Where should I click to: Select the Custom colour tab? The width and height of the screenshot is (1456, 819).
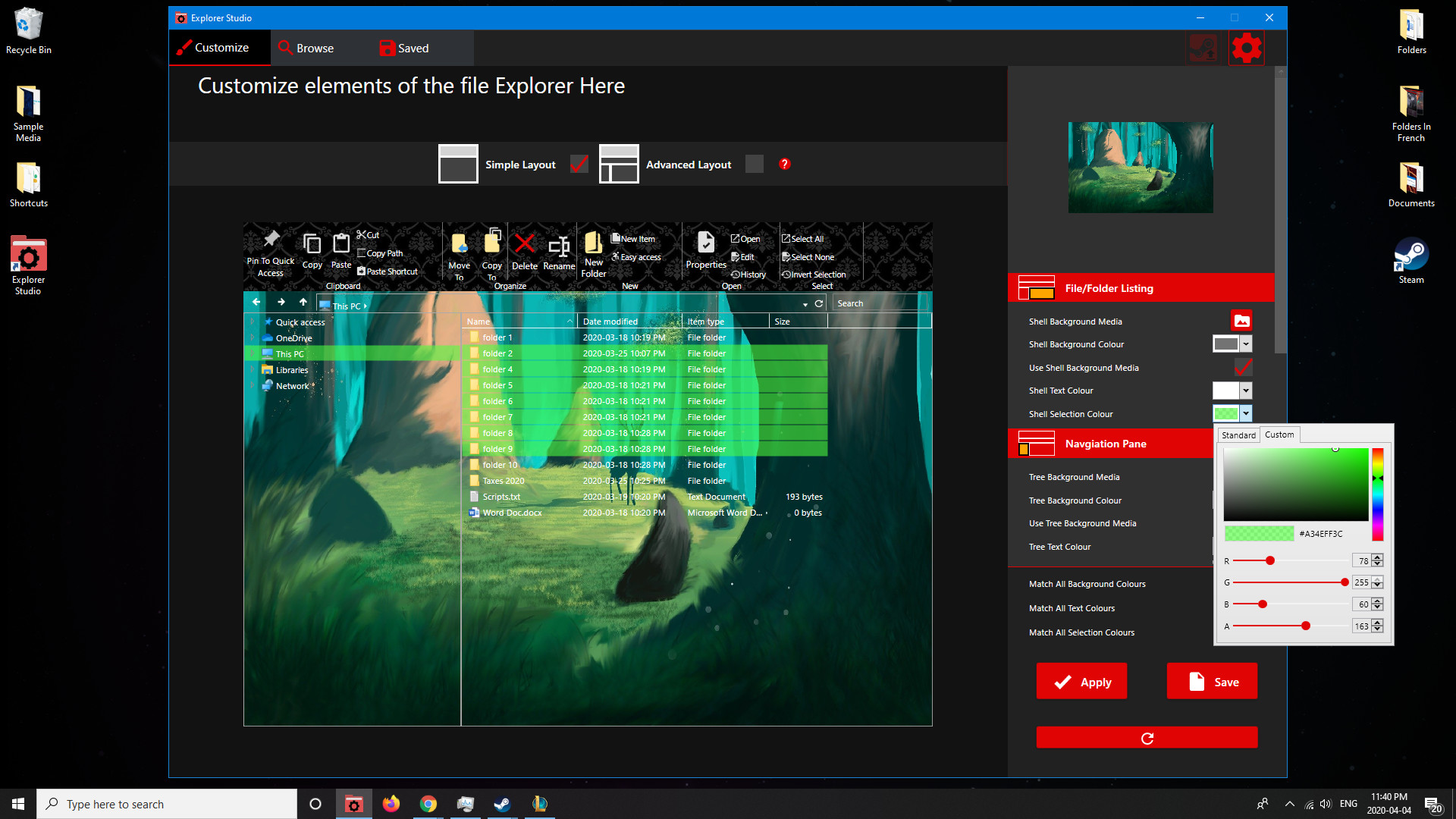[x=1279, y=435]
